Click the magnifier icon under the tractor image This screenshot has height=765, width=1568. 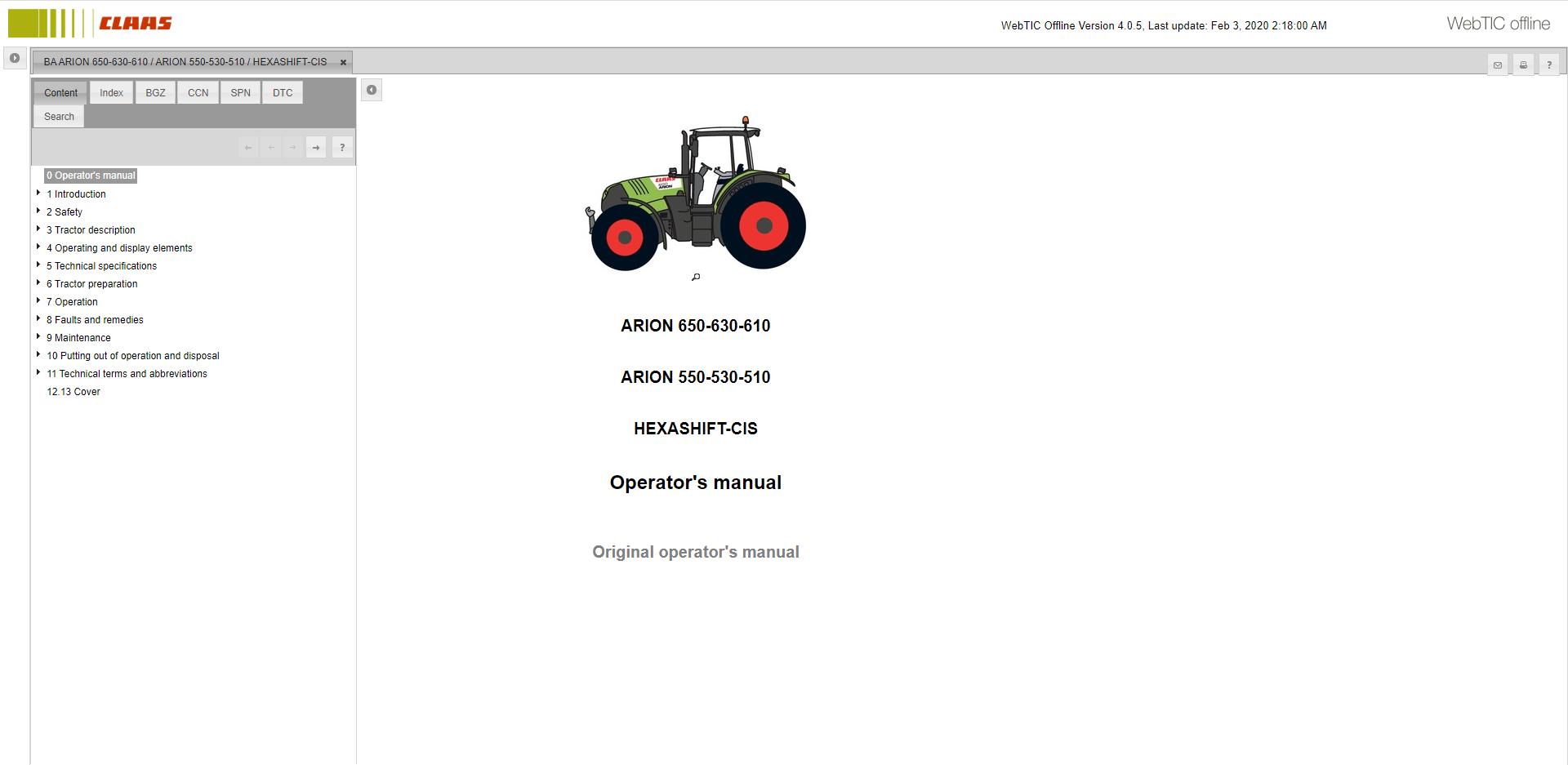[x=695, y=277]
